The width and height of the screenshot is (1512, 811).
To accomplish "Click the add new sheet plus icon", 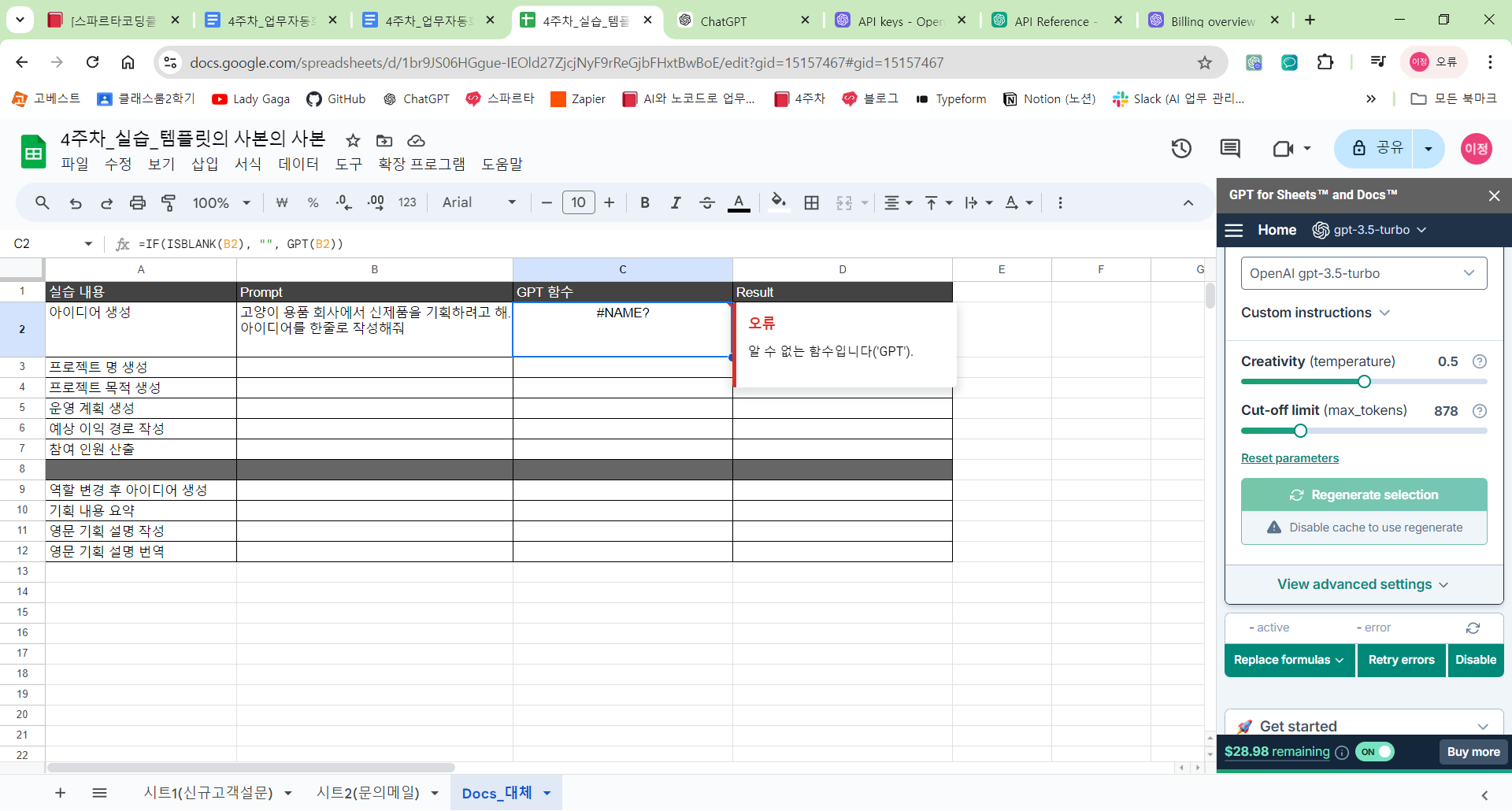I will (x=60, y=793).
